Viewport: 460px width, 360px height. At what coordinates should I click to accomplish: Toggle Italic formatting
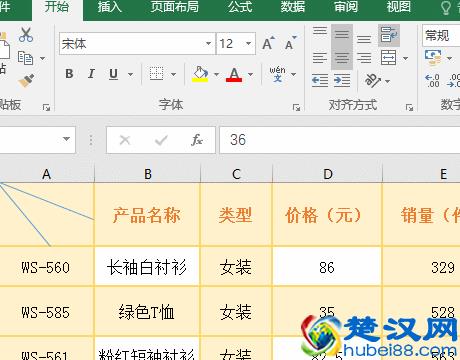point(91,74)
